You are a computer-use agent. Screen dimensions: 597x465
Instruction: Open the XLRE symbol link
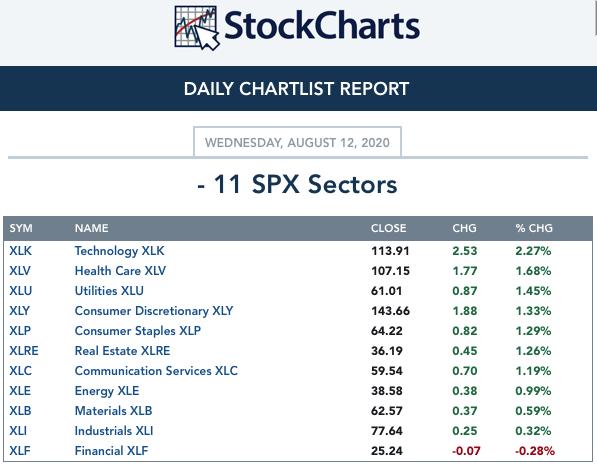click(x=24, y=351)
